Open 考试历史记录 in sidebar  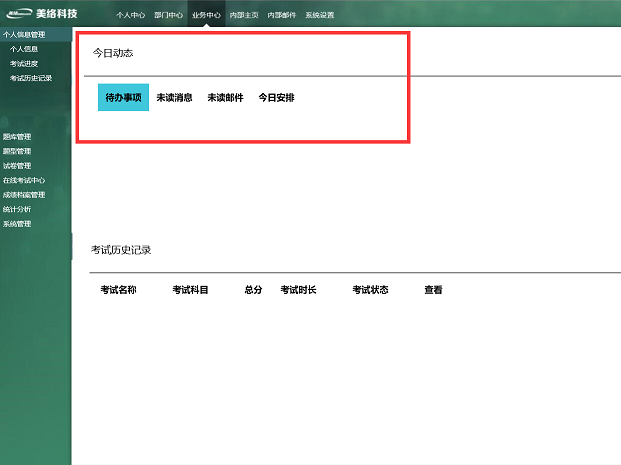30,78
